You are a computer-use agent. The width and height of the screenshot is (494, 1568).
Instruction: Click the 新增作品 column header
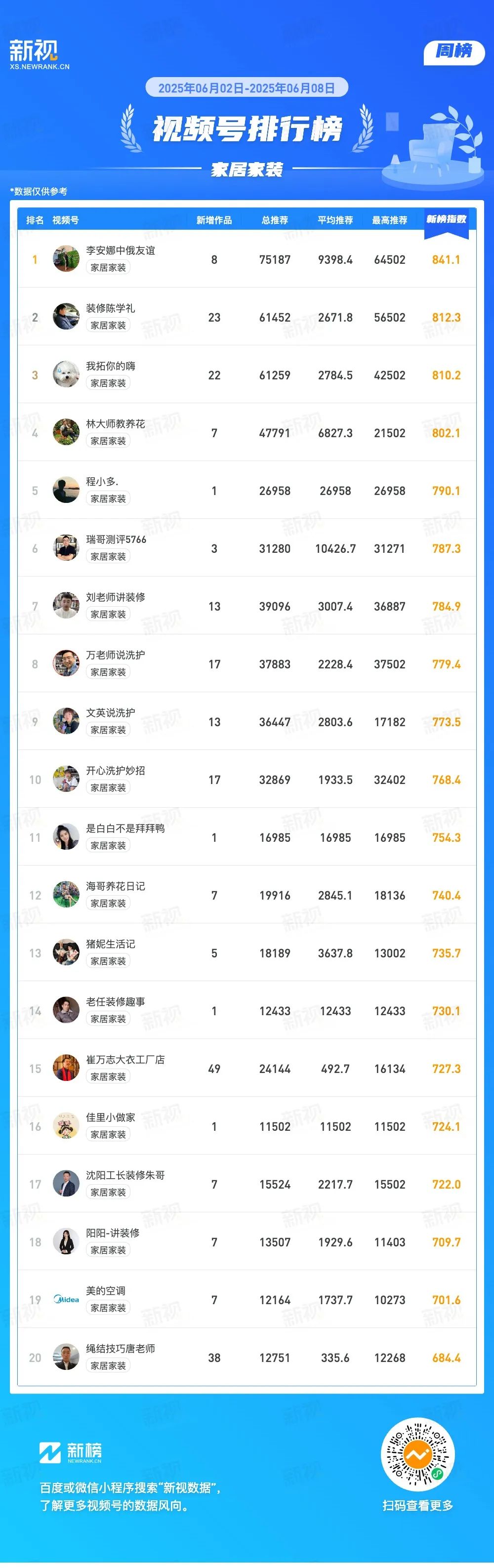[x=214, y=220]
